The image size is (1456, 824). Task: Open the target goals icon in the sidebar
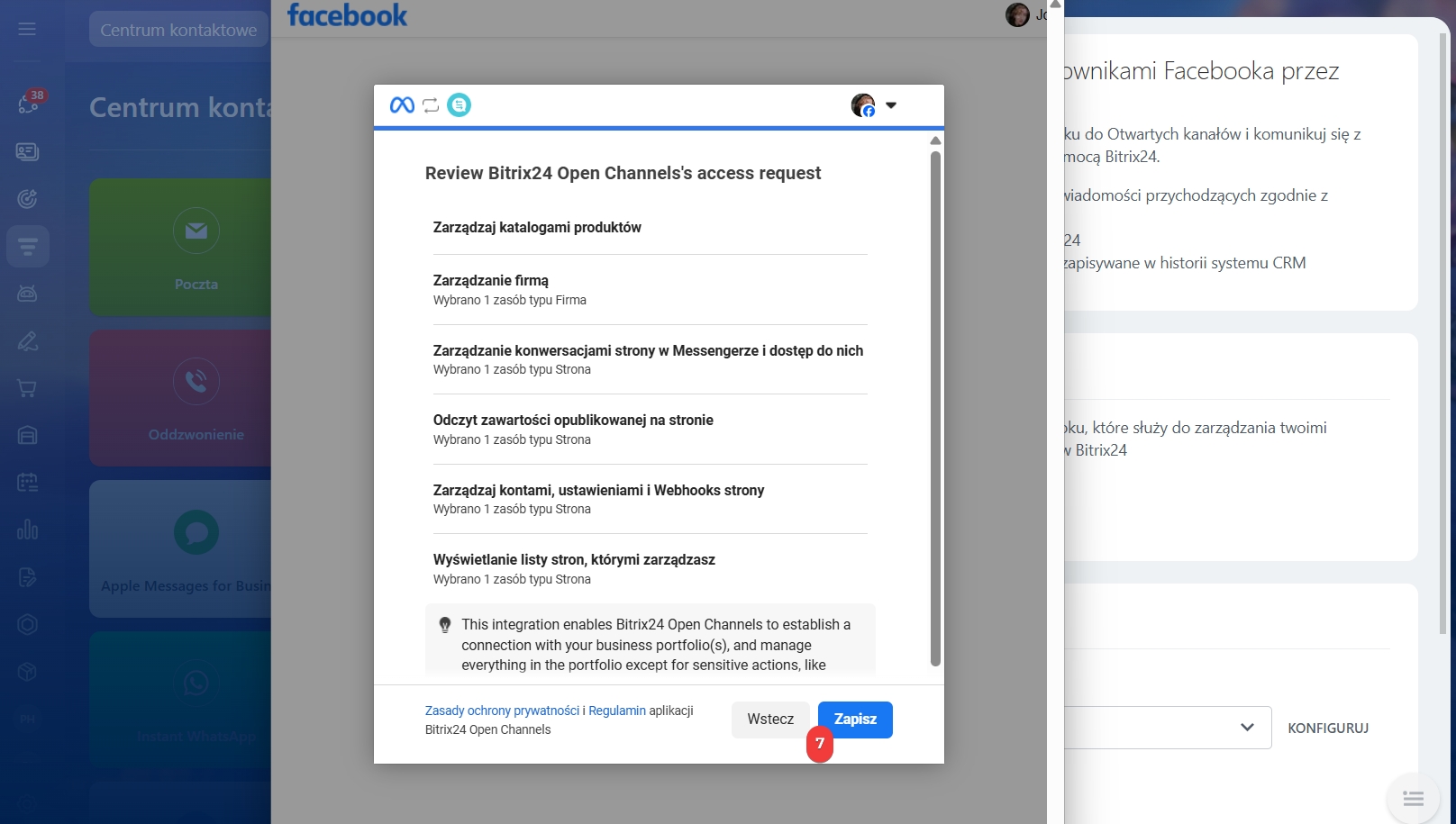point(27,198)
